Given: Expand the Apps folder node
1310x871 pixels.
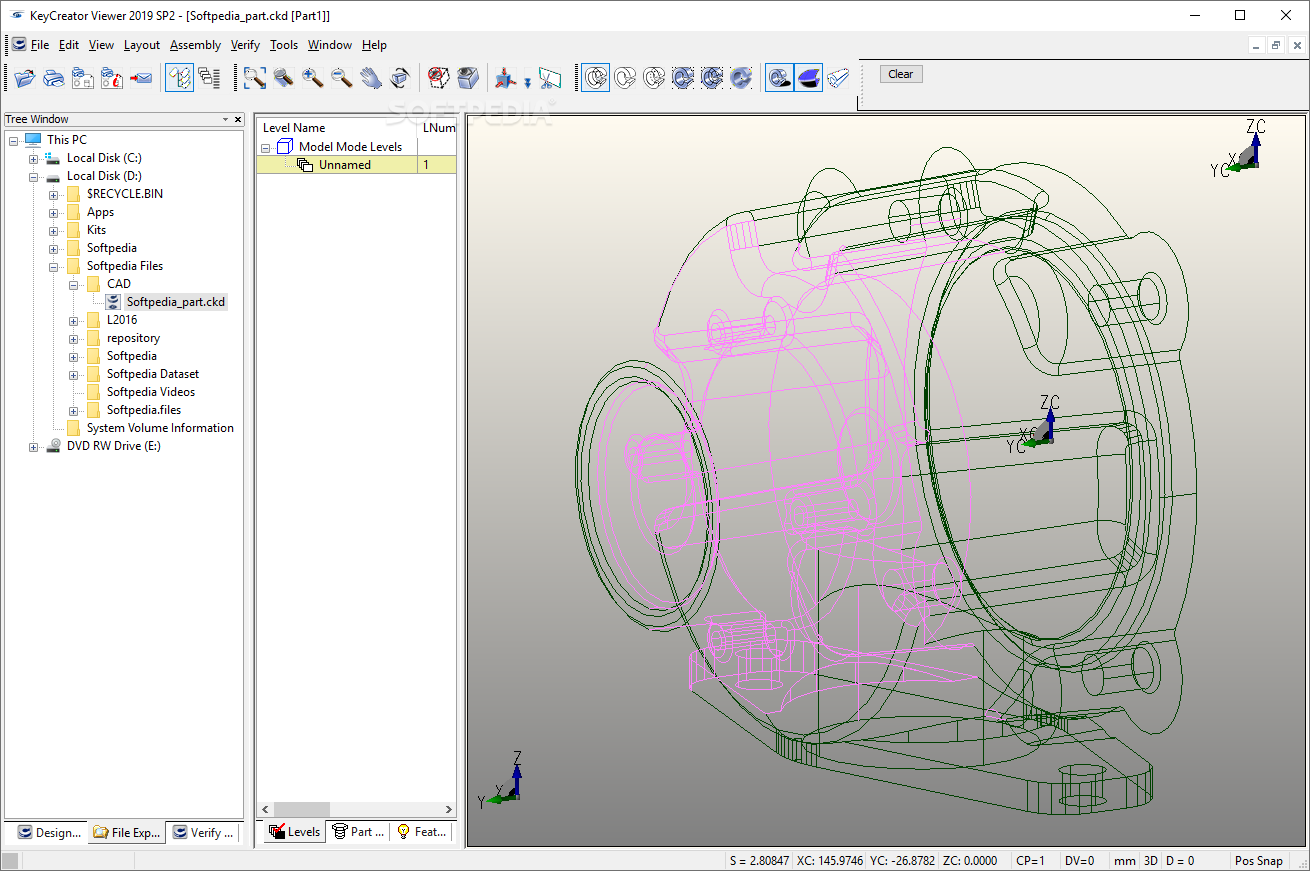Looking at the screenshot, I should 54,212.
